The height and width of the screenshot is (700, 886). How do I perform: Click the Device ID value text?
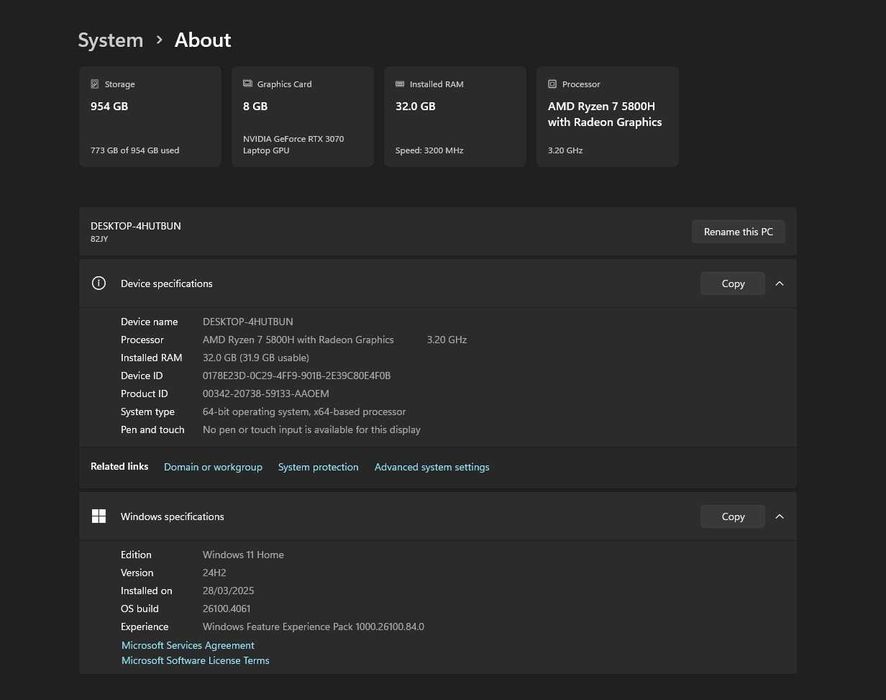pyautogui.click(x=296, y=376)
